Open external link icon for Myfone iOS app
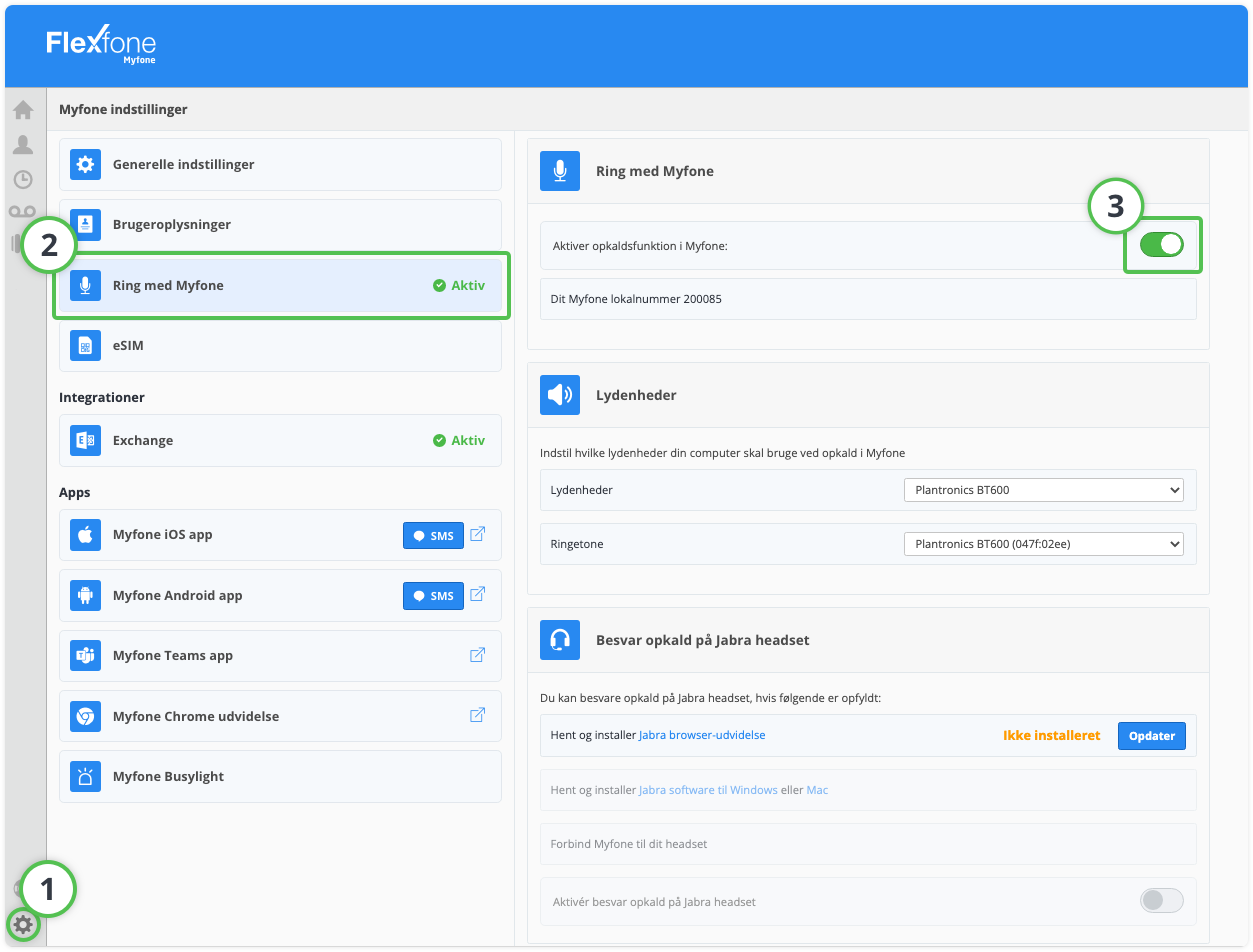This screenshot has width=1253, height=952. [478, 534]
